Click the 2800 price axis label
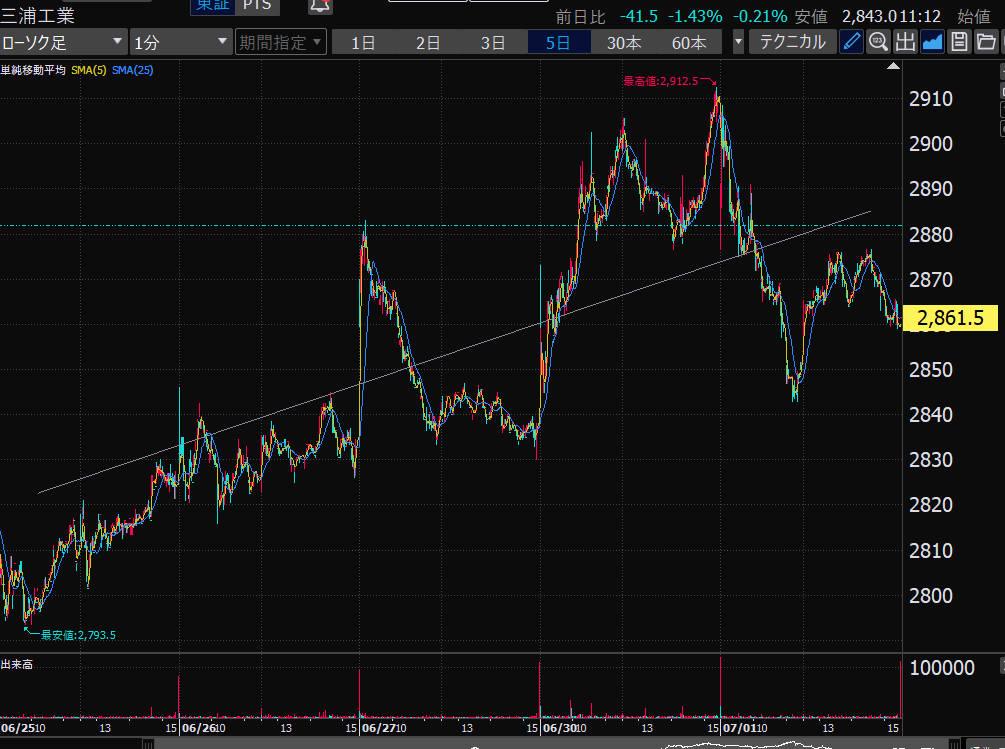1005x749 pixels. pos(931,596)
